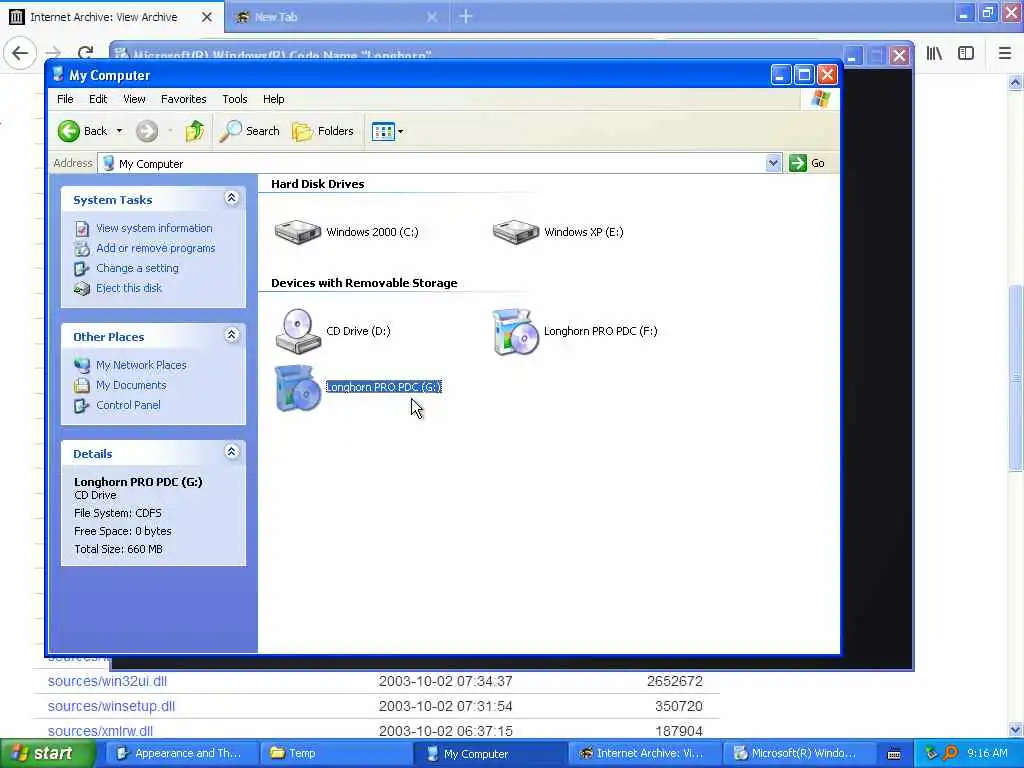
Task: Open the Edit menu
Action: (x=98, y=99)
